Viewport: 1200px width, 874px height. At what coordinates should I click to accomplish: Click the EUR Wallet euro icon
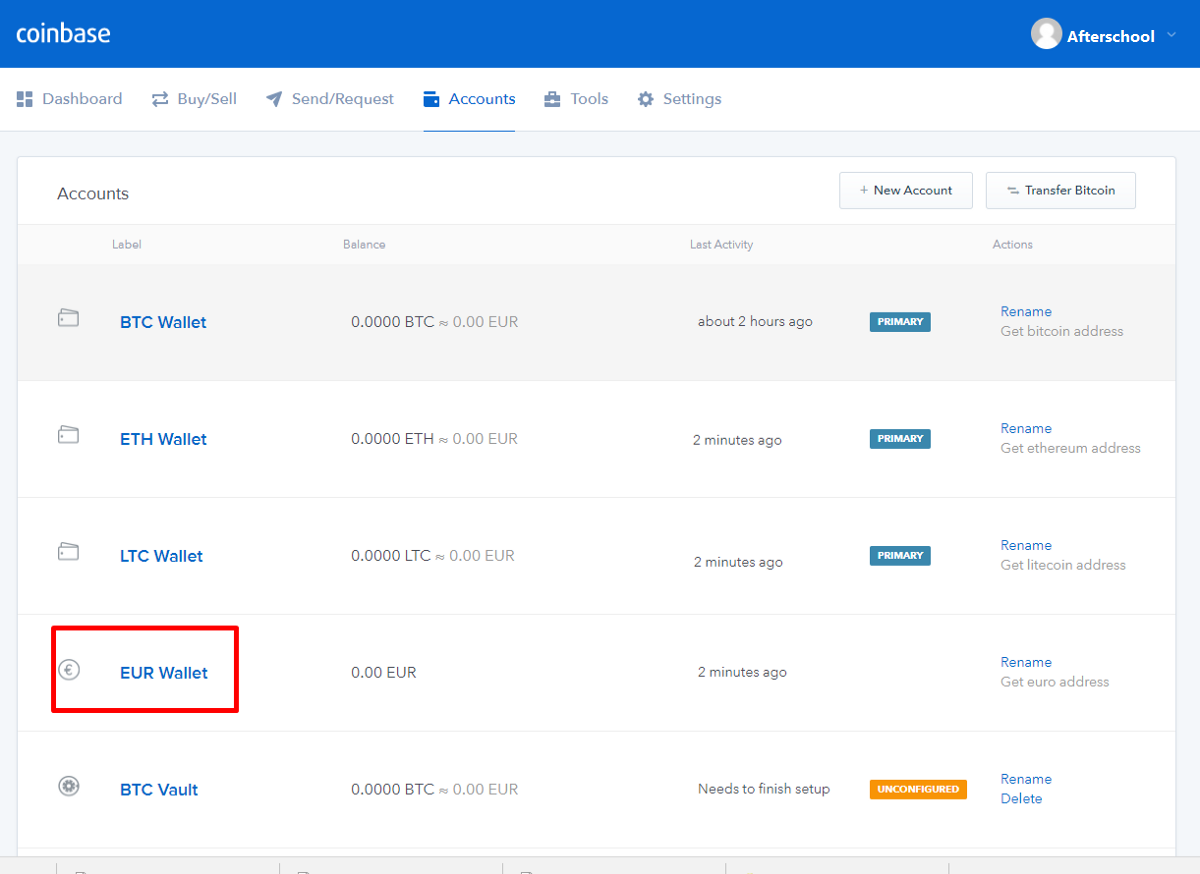[69, 670]
